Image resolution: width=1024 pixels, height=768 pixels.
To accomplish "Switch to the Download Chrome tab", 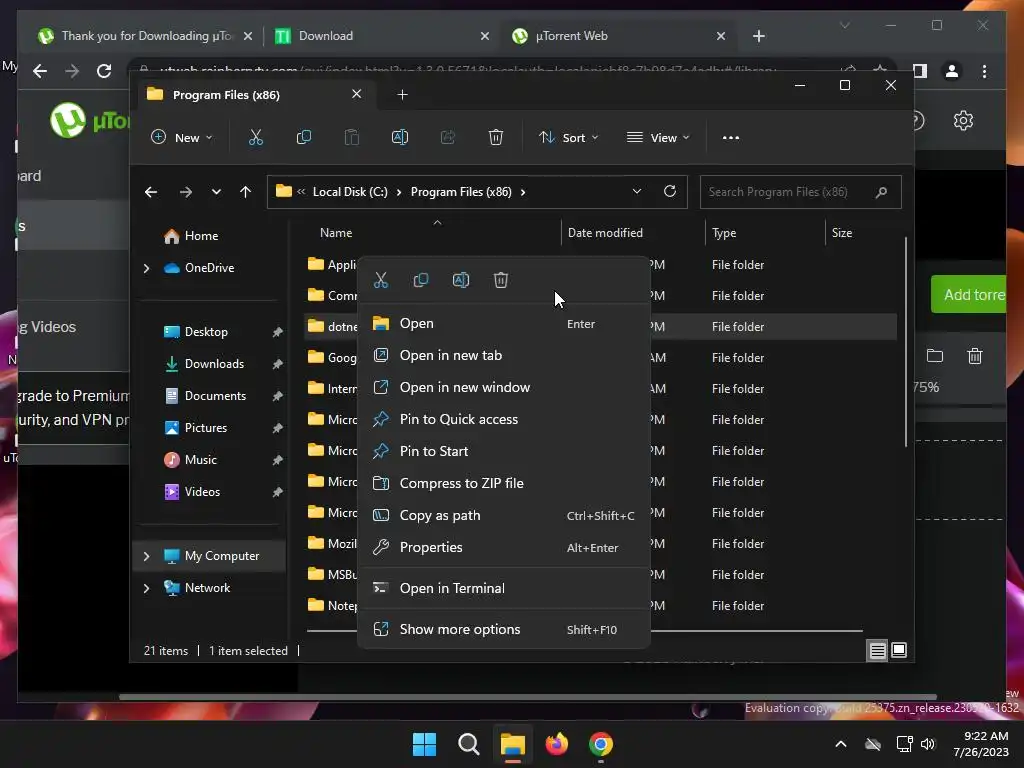I will point(383,36).
